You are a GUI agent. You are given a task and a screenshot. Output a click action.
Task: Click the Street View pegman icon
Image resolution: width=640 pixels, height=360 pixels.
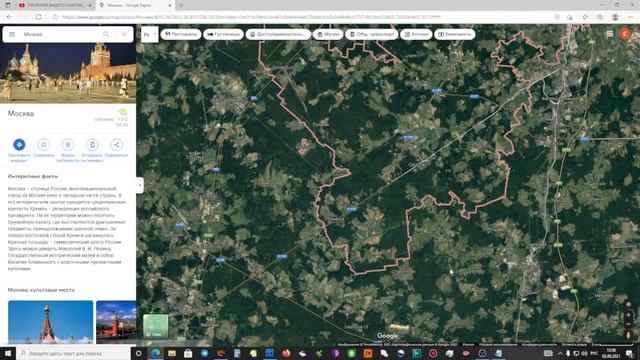tap(628, 335)
